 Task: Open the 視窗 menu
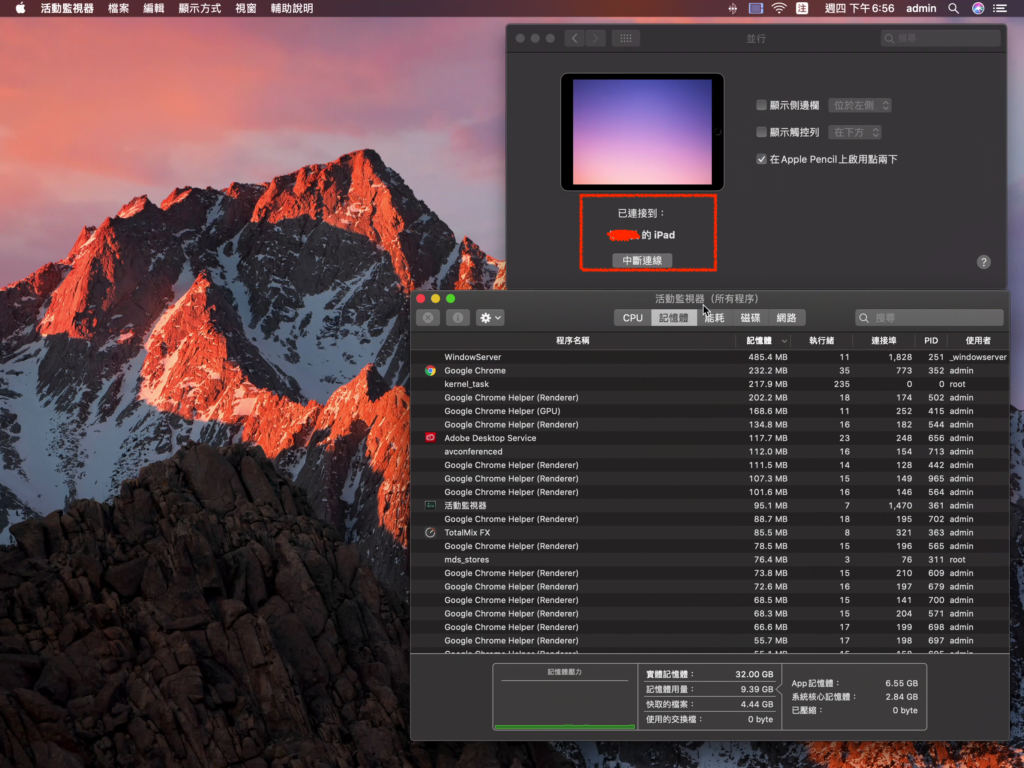pos(246,8)
